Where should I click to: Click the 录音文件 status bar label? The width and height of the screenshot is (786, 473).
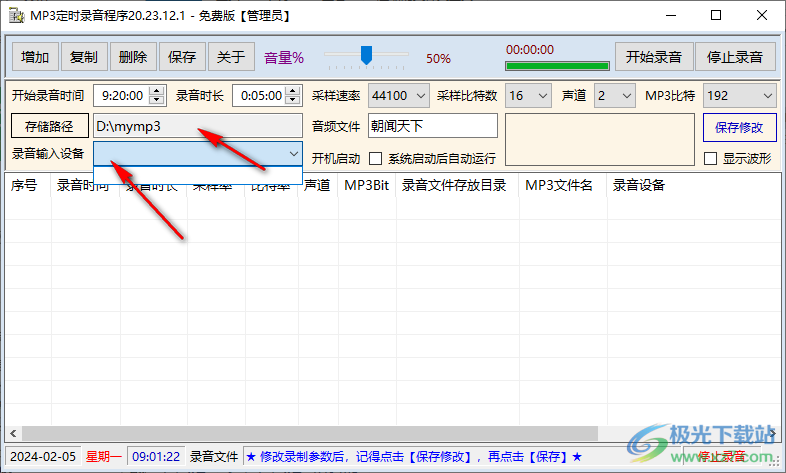click(214, 456)
